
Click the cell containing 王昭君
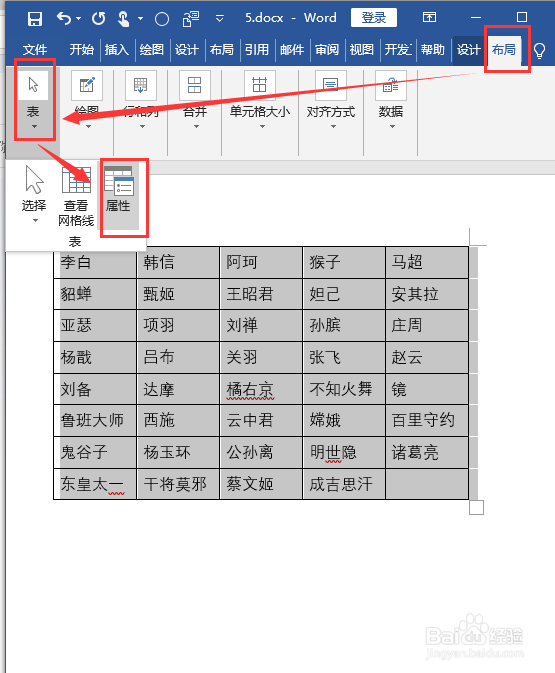click(261, 294)
